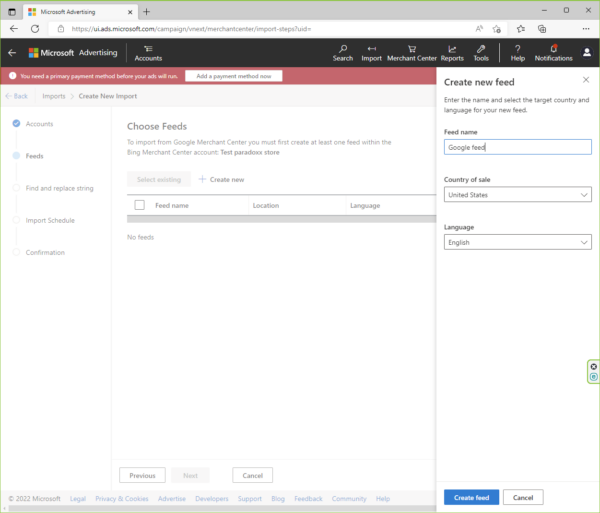Select the Feeds step in sidebar
The image size is (600, 513).
tap(34, 156)
